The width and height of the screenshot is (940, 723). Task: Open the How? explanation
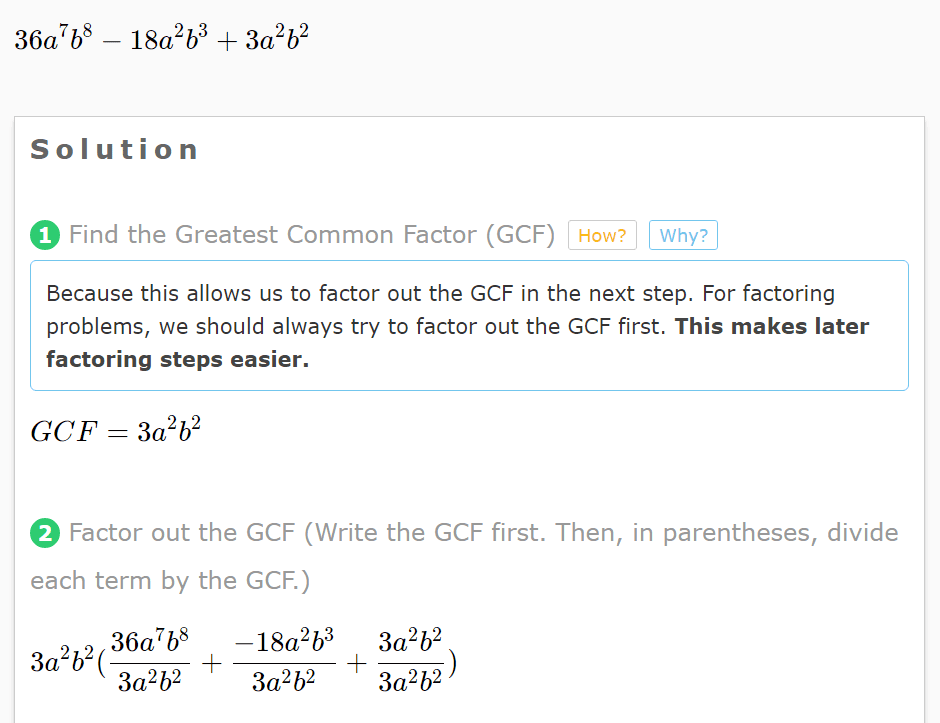[601, 235]
